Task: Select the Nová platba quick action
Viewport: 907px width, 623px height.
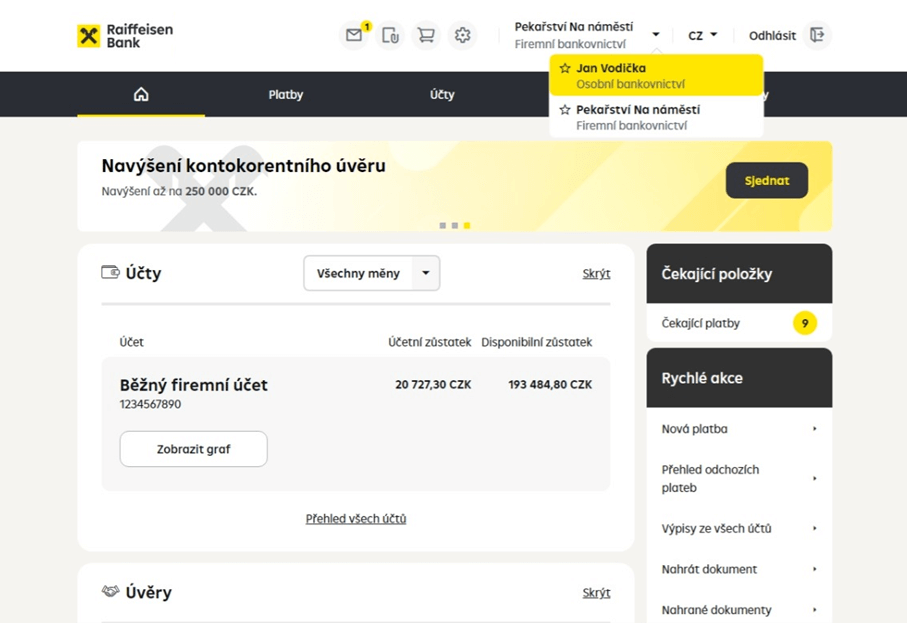Action: pos(739,429)
